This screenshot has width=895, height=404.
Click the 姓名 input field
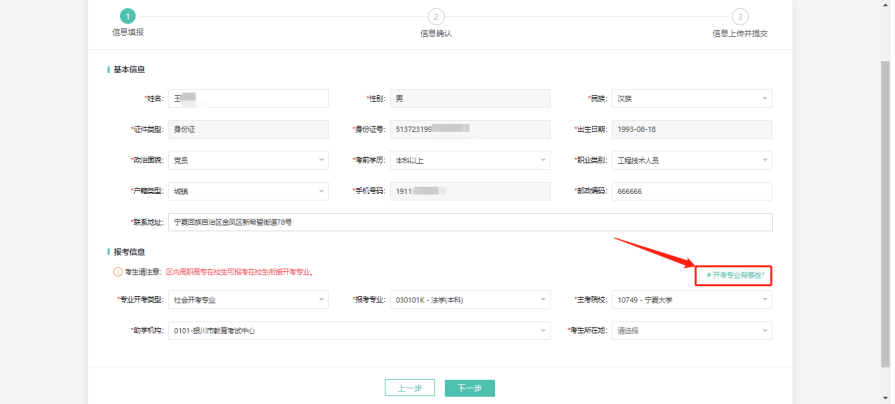(248, 99)
